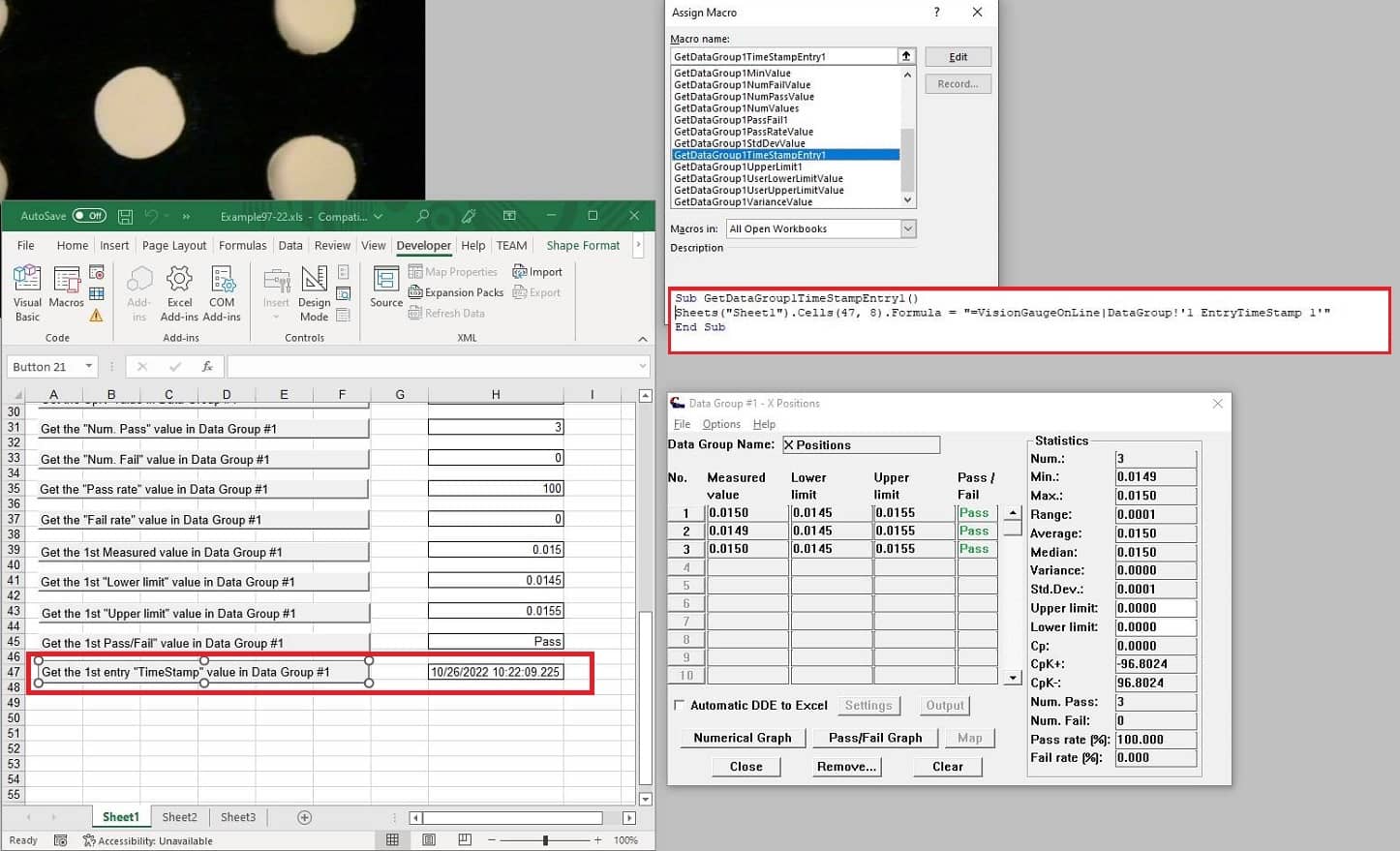This screenshot has height=851, width=1400.
Task: Open the Macros dialog from ribbon
Action: (x=67, y=288)
